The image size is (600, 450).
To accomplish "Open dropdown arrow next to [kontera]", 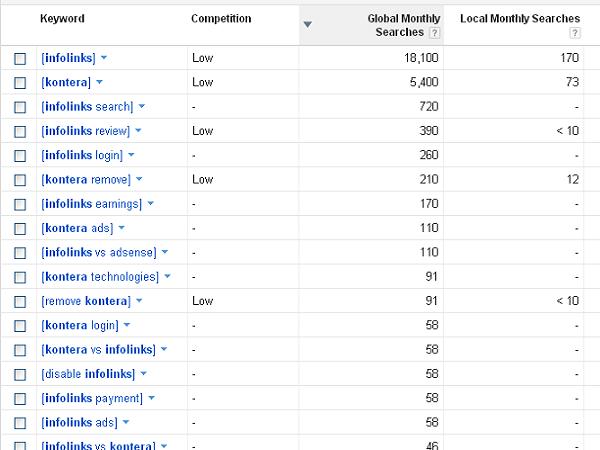I will click(x=99, y=82).
